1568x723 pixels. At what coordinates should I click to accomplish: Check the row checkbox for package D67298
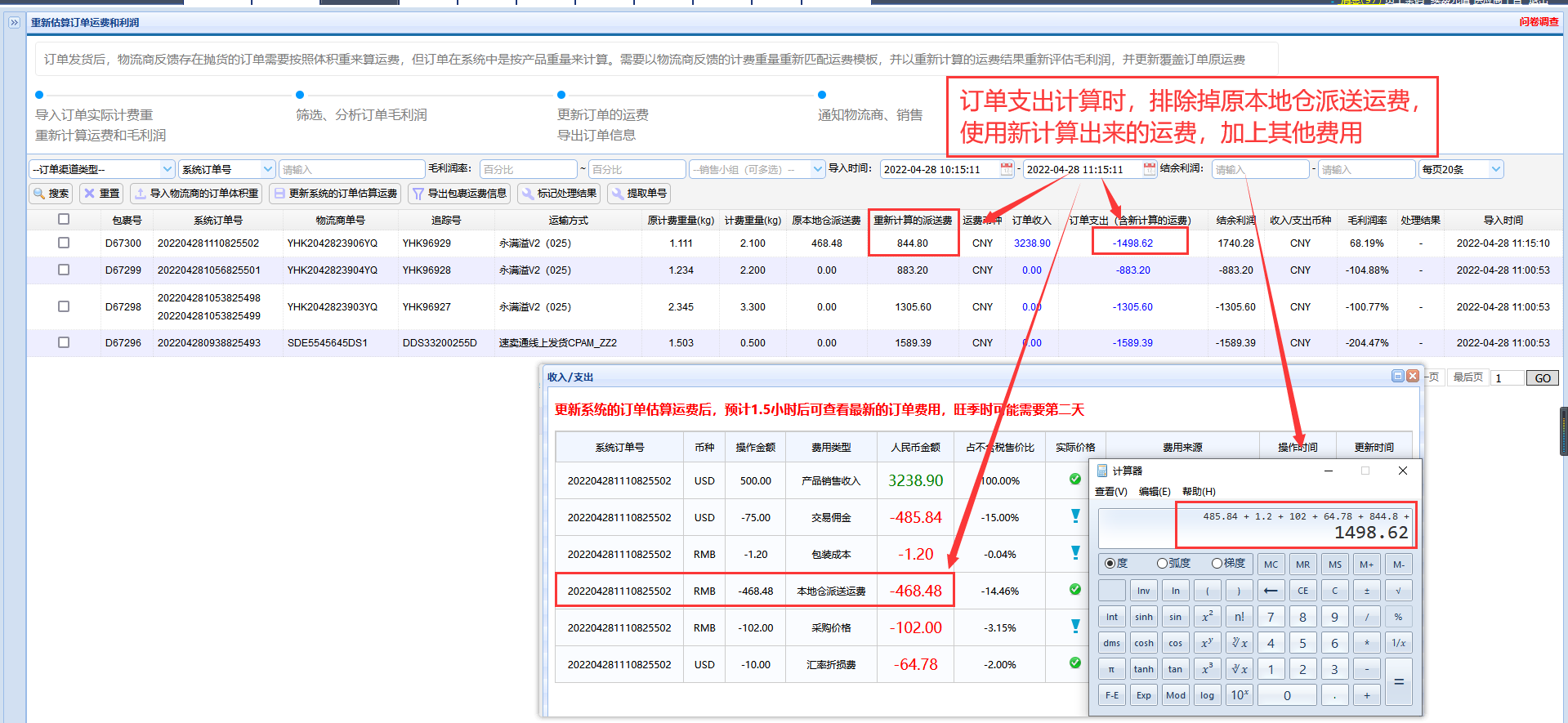64,306
